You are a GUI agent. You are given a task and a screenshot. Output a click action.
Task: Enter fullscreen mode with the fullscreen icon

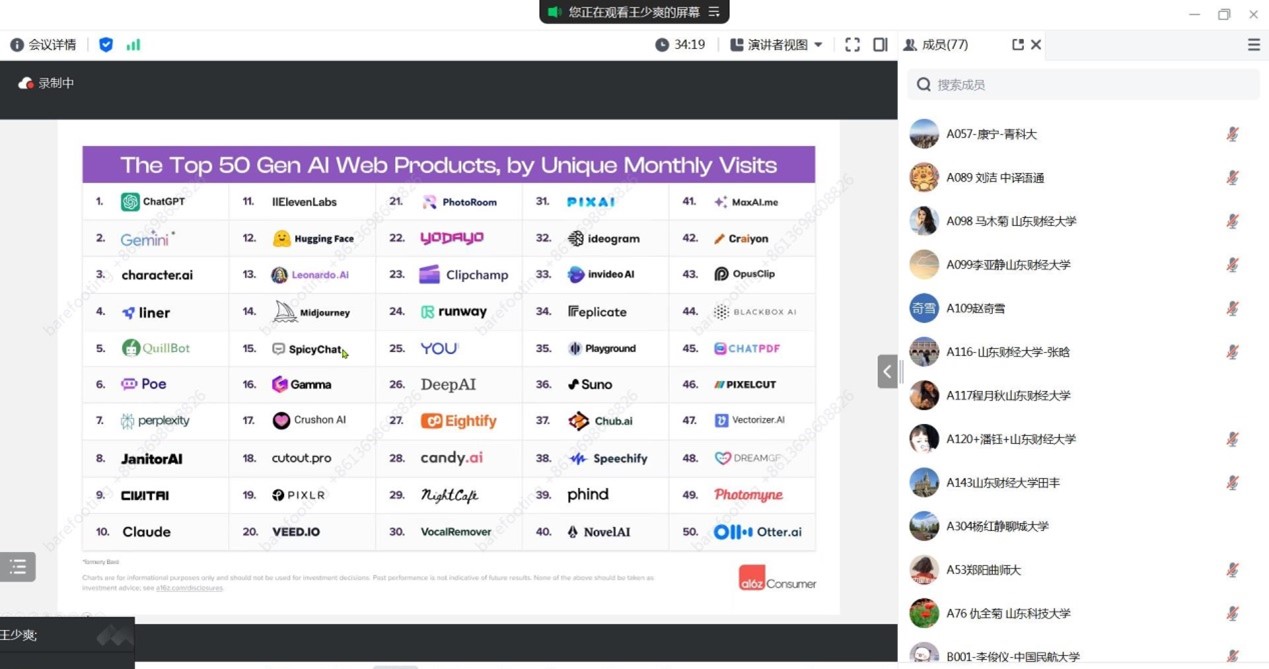[852, 45]
